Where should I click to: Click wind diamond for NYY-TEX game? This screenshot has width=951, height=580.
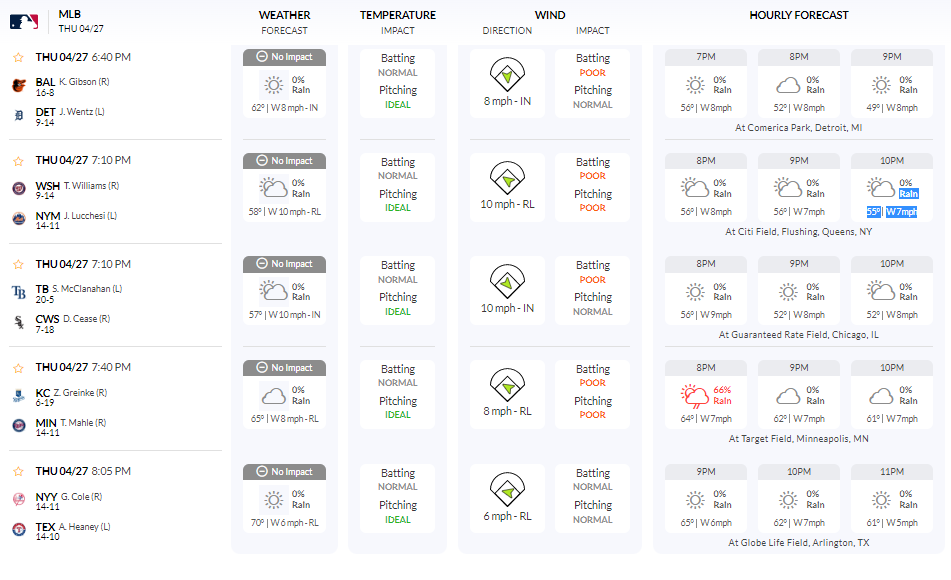[x=507, y=489]
